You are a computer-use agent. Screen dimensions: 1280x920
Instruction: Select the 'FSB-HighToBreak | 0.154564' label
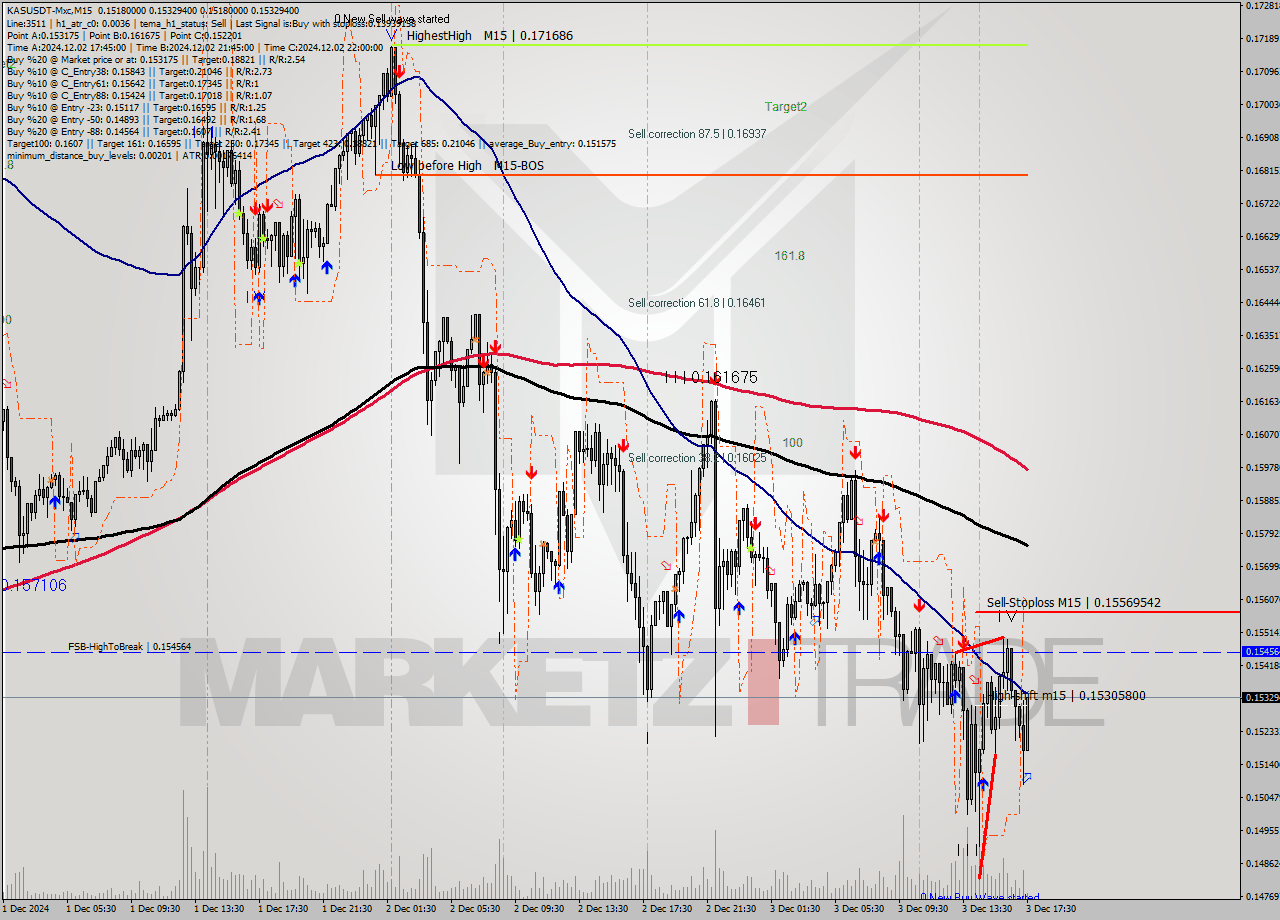tap(129, 647)
